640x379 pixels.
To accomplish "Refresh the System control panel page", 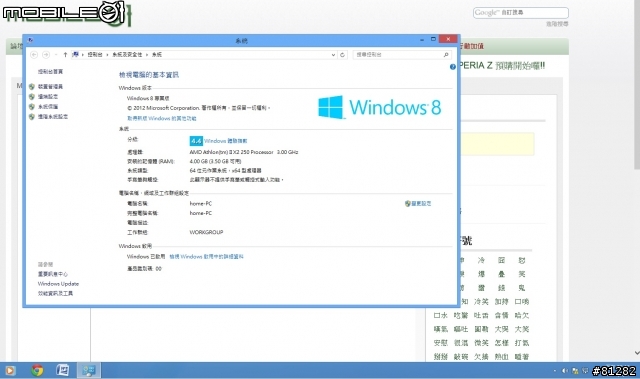I will 342,55.
